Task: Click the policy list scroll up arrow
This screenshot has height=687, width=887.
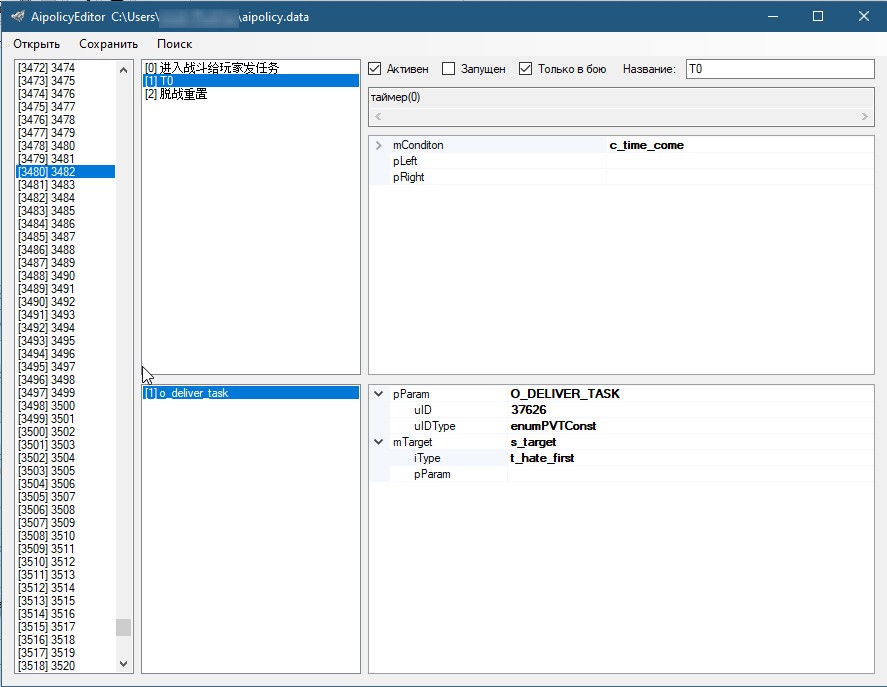Action: tap(123, 70)
